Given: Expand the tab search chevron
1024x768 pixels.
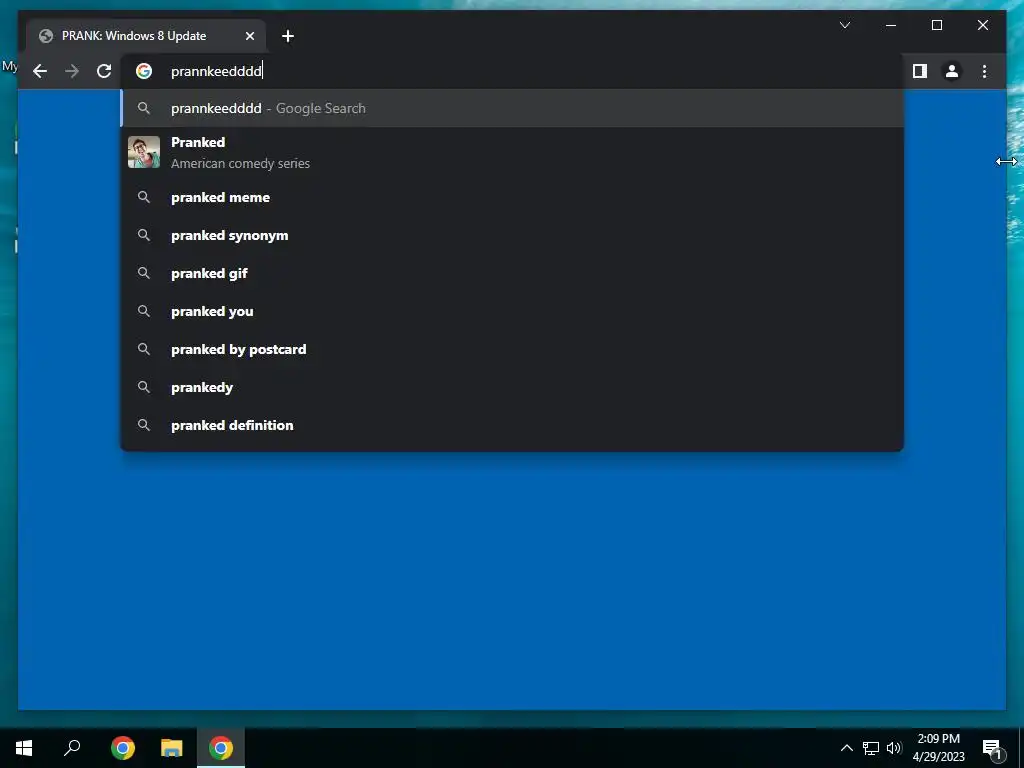Looking at the screenshot, I should click(844, 25).
